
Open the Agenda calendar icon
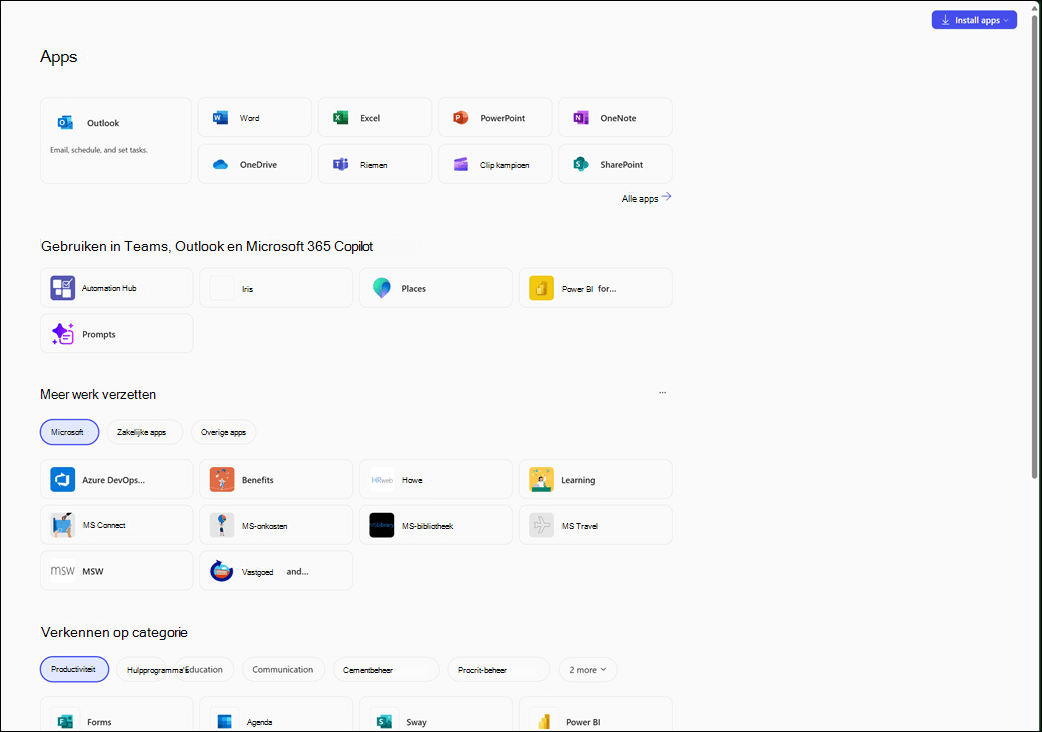[225, 722]
